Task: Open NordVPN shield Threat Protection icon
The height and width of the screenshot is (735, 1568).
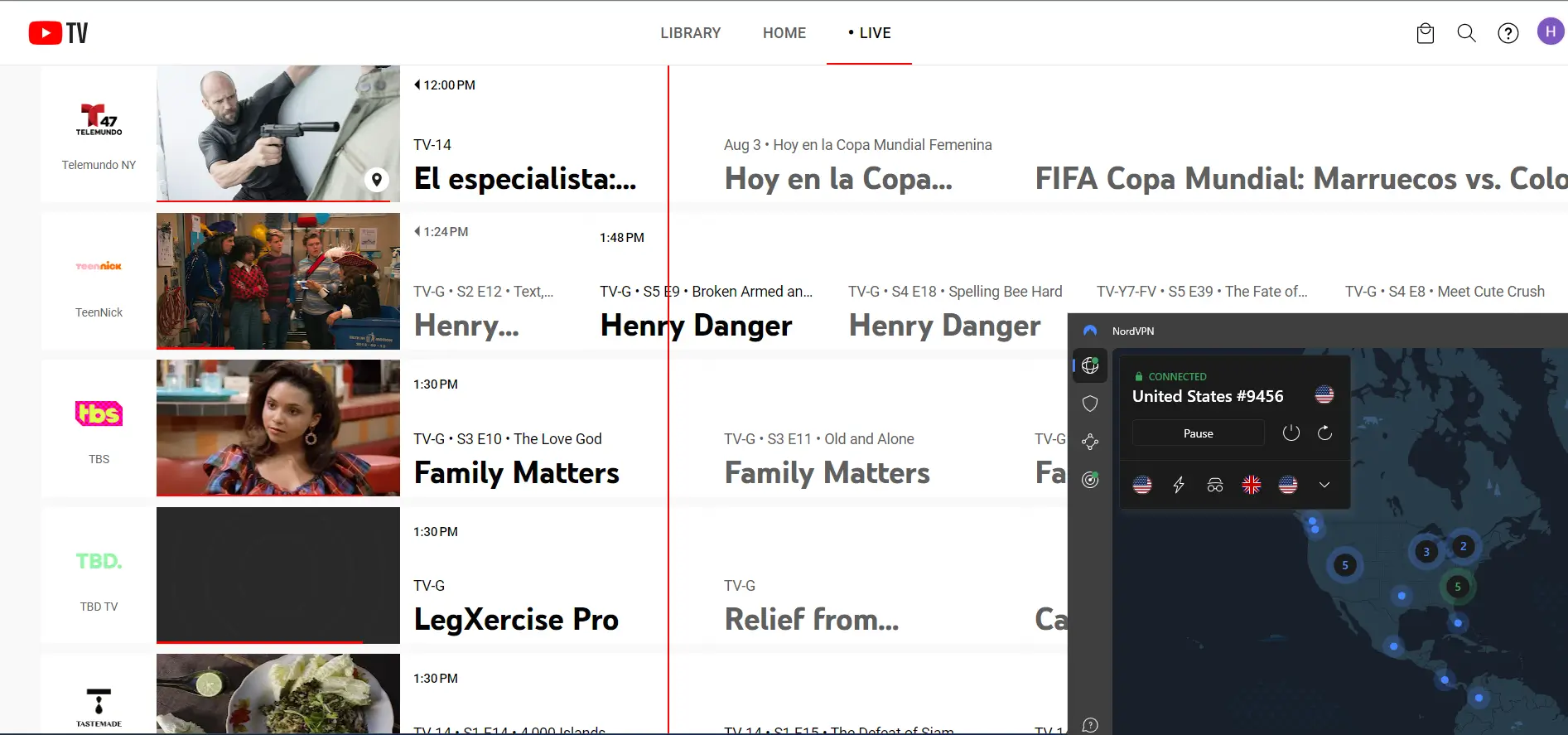Action: (x=1090, y=404)
